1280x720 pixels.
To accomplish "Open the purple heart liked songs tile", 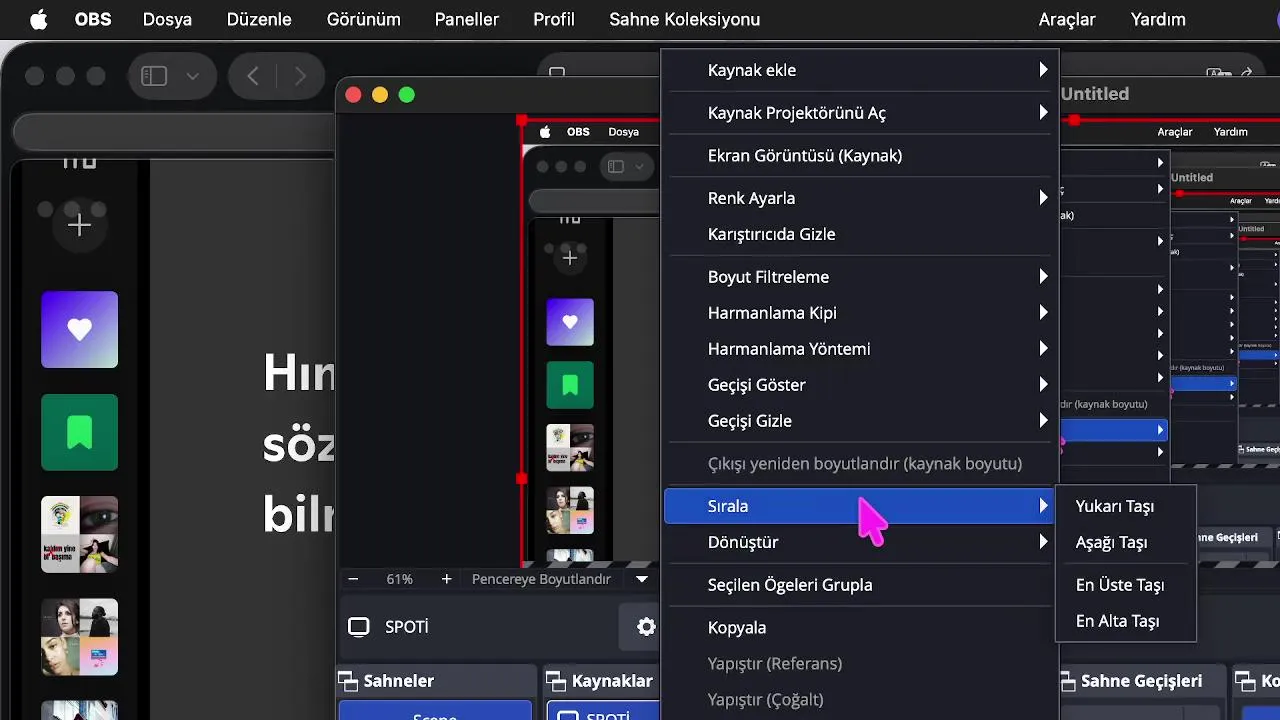I will (79, 329).
